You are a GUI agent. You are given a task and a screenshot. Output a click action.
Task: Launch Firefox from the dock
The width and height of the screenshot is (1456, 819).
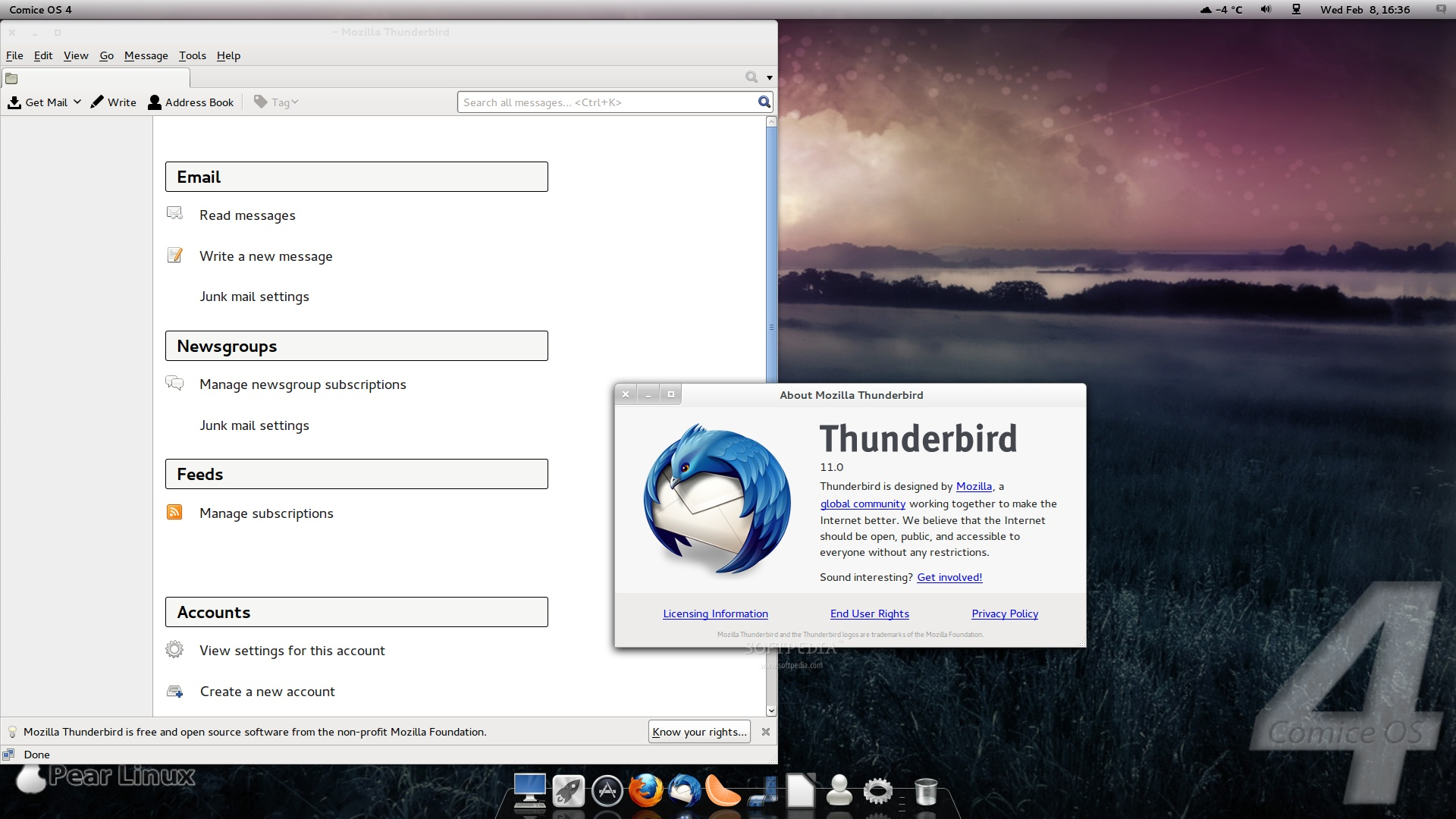645,791
